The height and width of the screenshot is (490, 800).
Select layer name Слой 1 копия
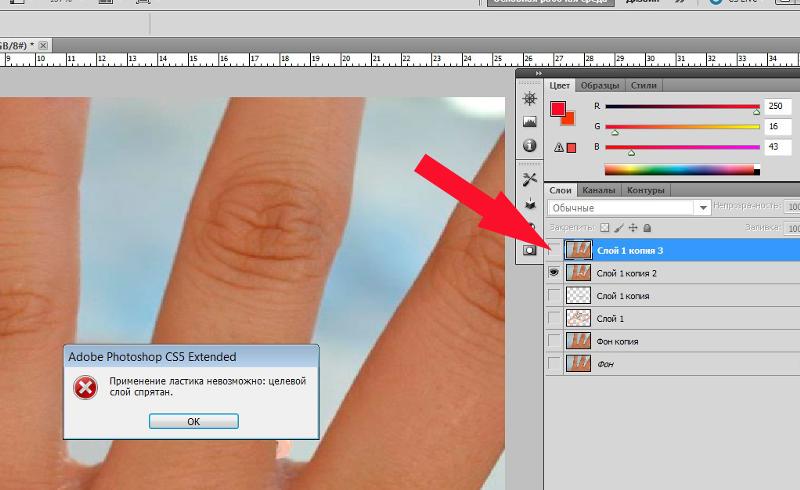coord(623,296)
